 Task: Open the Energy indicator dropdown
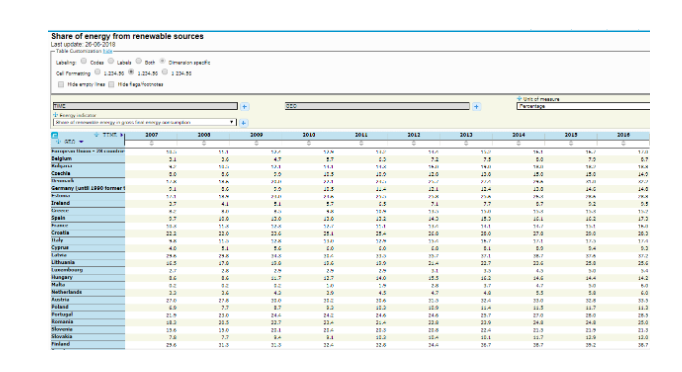click(145, 123)
